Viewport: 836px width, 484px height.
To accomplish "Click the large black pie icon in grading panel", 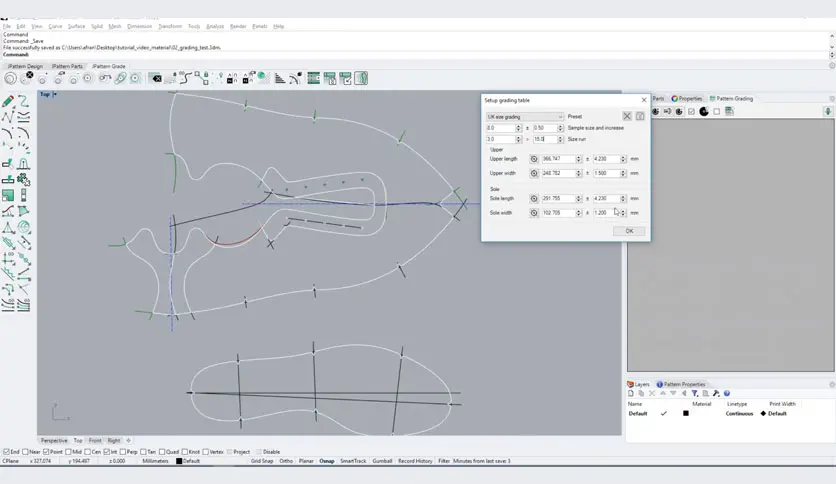I will coord(704,111).
